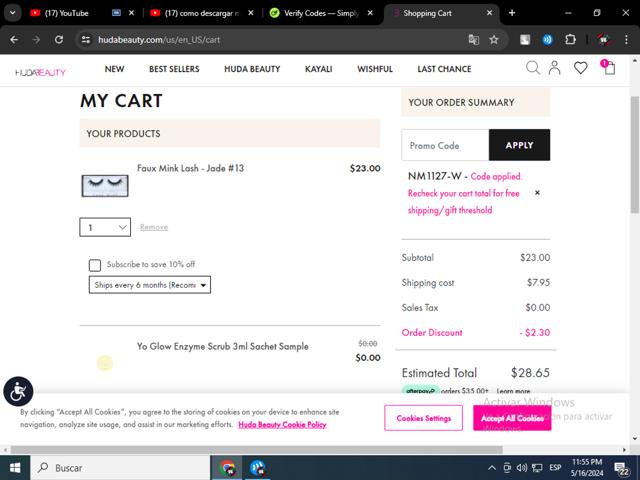The image size is (640, 480).
Task: Open the KAYALI menu
Action: coord(319,69)
